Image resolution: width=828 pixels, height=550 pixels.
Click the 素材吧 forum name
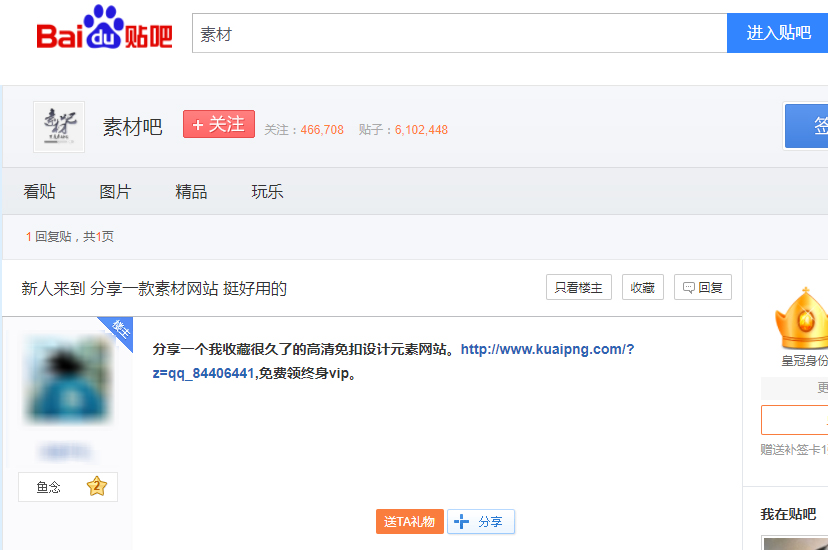click(x=133, y=127)
